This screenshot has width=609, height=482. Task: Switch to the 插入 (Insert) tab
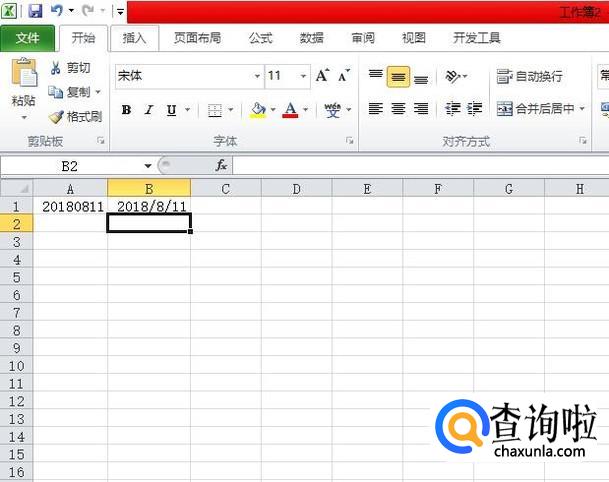(x=134, y=38)
